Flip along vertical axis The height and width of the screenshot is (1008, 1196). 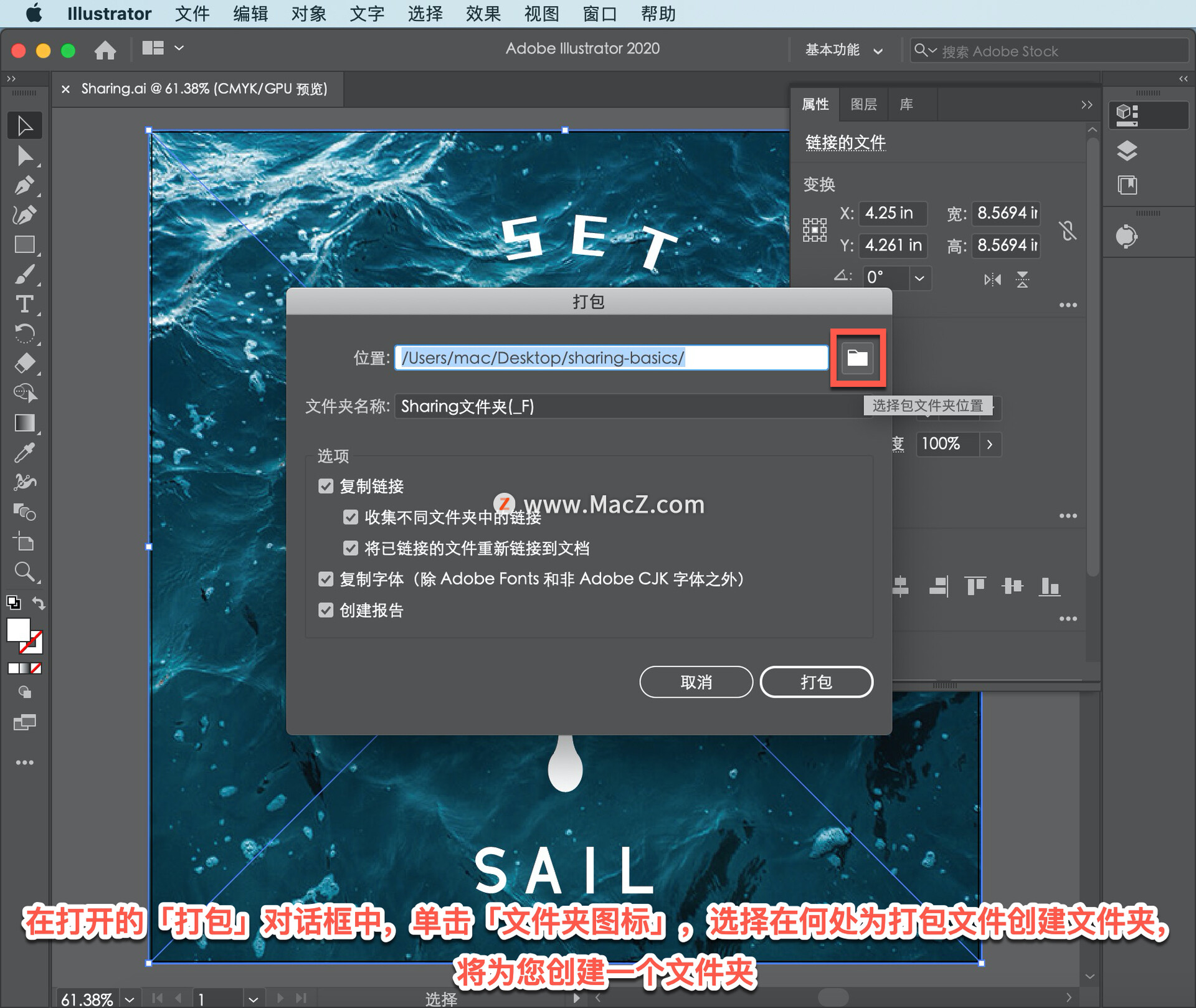pyautogui.click(x=1022, y=279)
